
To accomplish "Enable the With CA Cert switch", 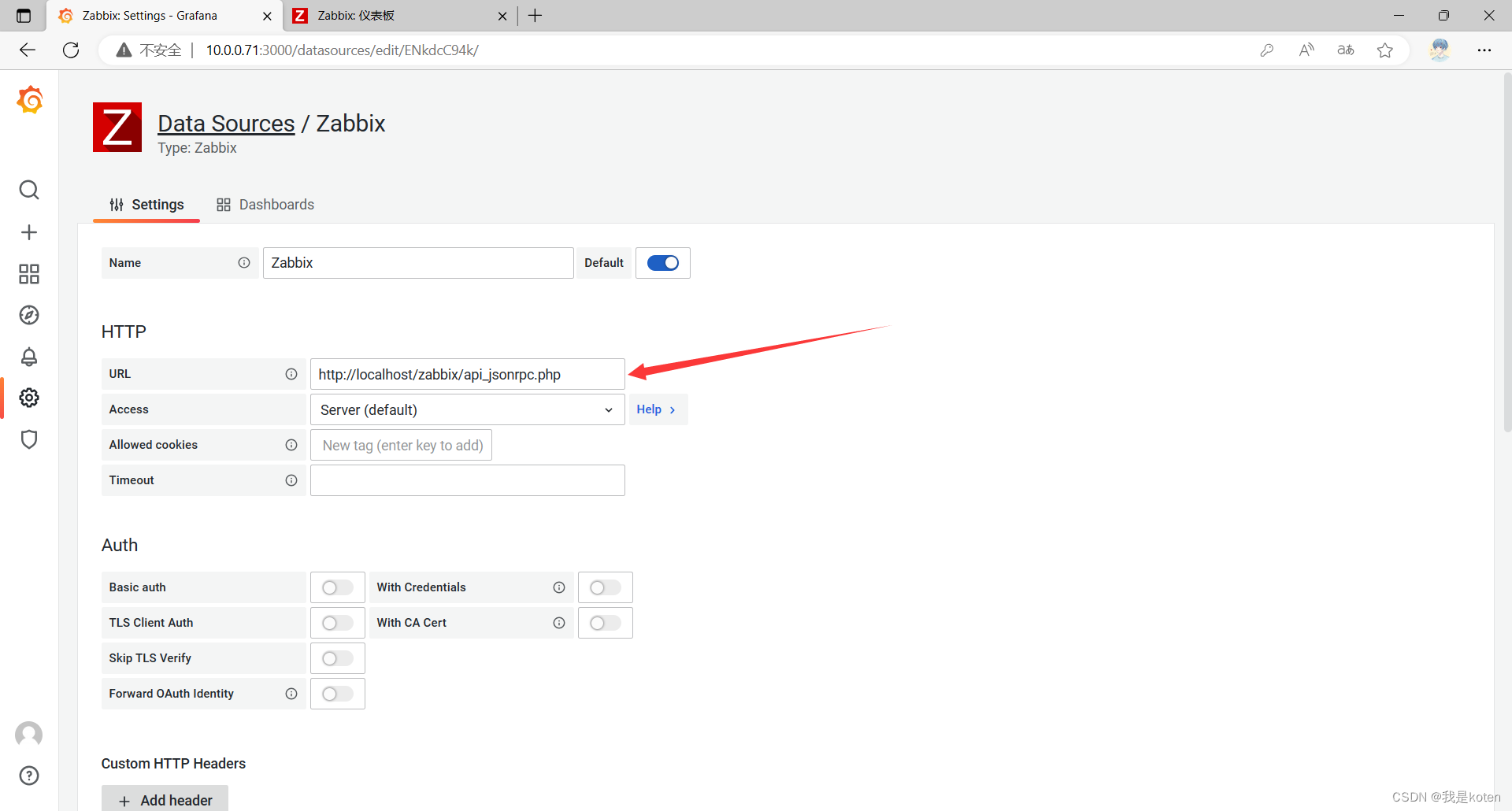I will coord(606,623).
